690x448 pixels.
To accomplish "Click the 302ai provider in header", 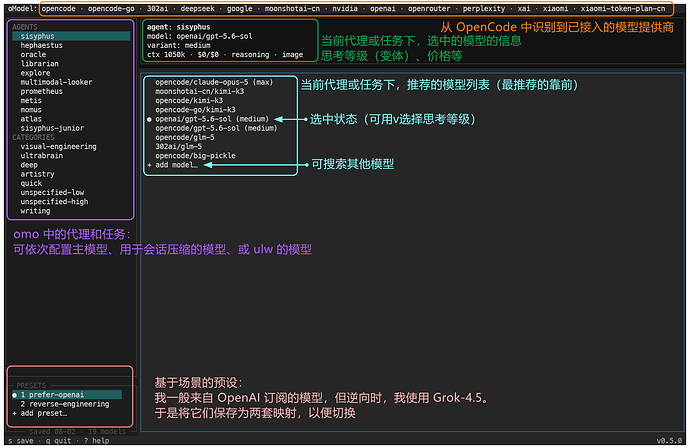I will [x=158, y=9].
